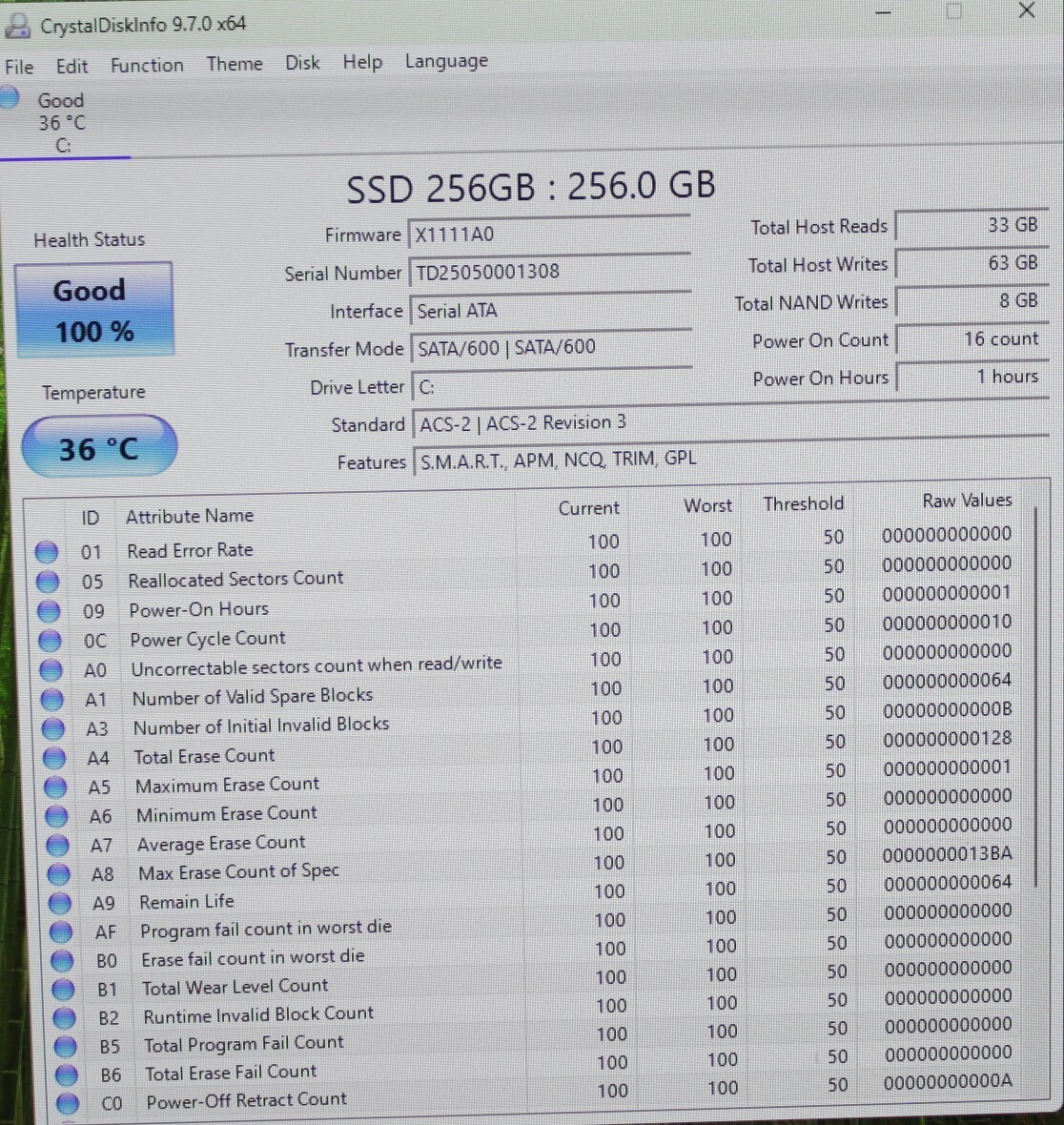This screenshot has width=1064, height=1125.
Task: Click status circle for Power-Off Retract Count
Action: [67, 1103]
